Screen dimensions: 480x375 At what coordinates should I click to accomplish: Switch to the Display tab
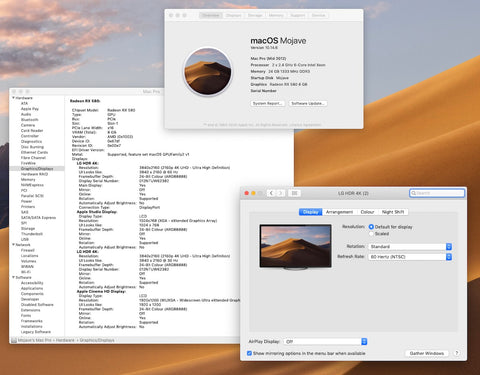click(x=311, y=212)
